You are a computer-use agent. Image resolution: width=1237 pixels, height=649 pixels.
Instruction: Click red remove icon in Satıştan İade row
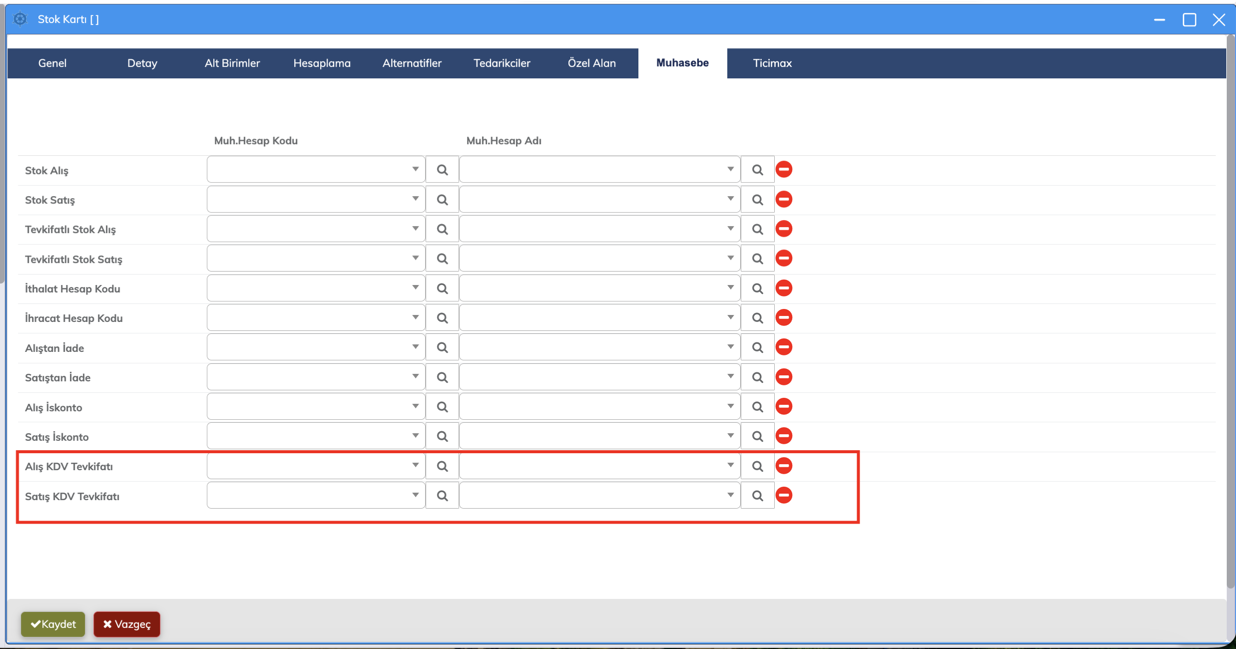[784, 377]
